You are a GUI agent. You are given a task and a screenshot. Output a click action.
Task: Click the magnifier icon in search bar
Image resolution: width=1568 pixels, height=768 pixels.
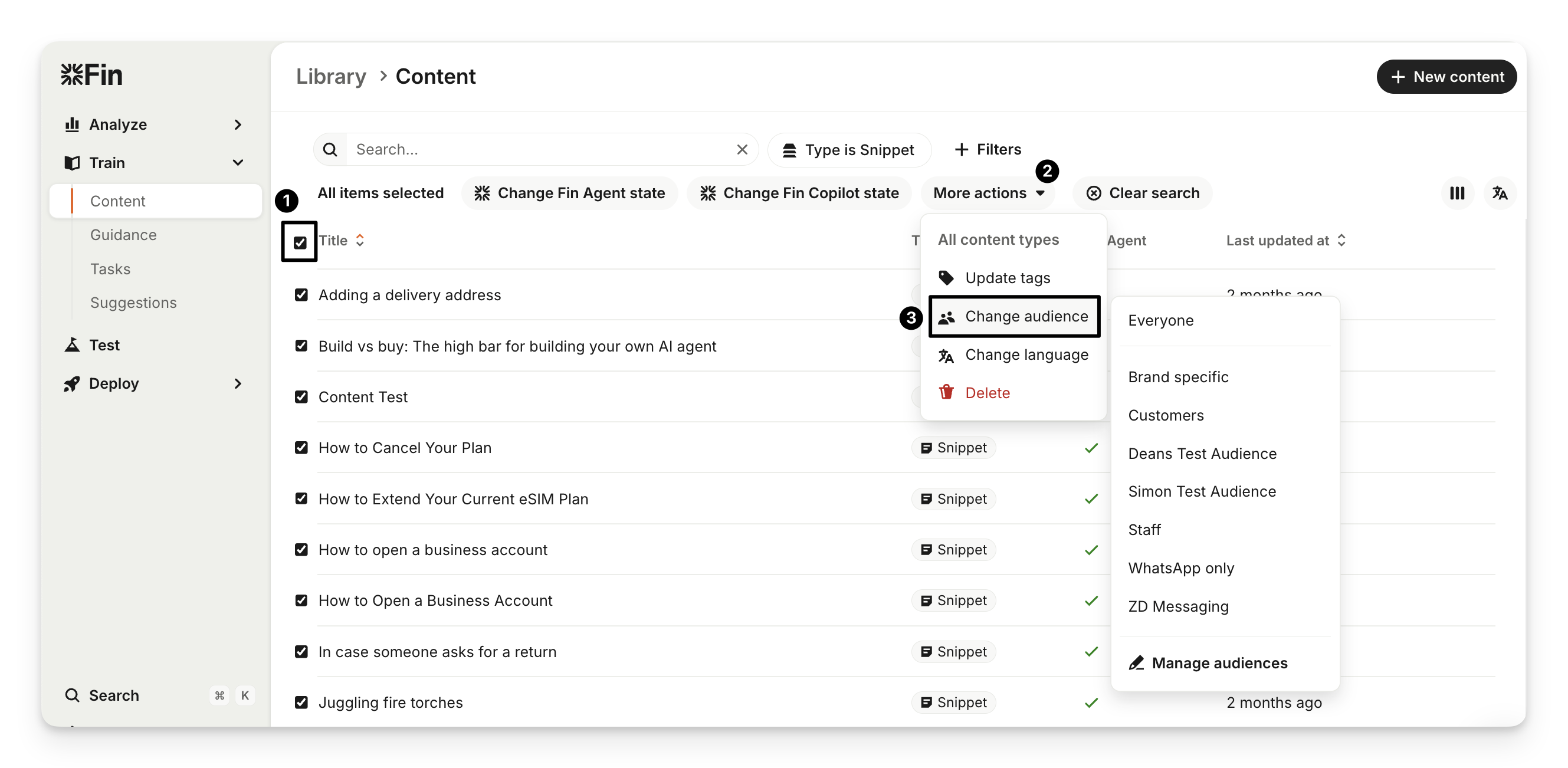330,150
